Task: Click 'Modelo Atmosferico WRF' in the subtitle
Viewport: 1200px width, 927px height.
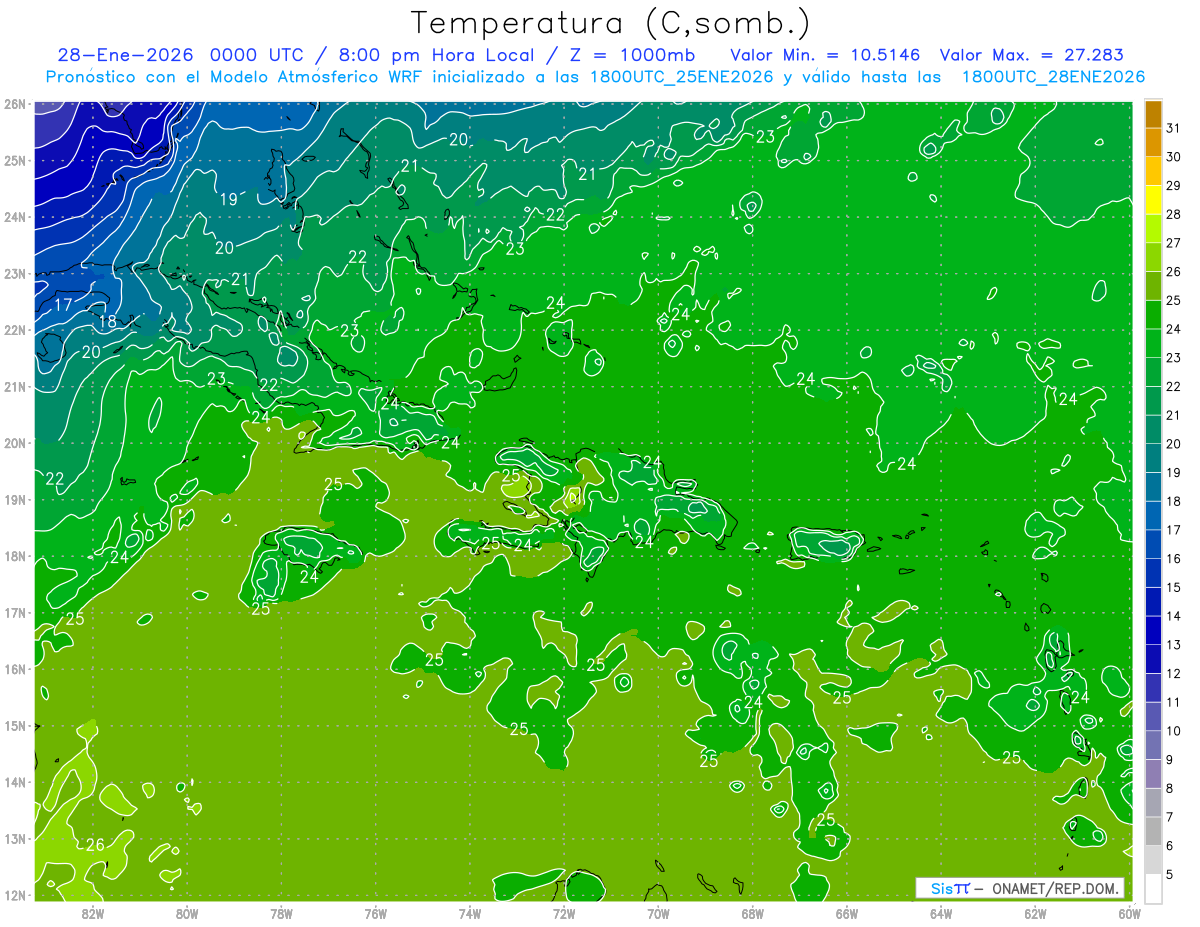Action: click(316, 77)
